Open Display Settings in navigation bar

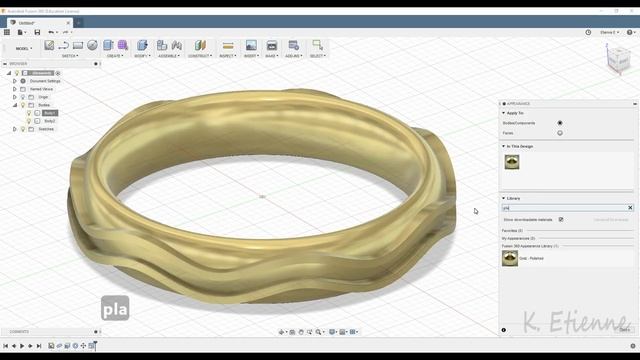[x=332, y=332]
